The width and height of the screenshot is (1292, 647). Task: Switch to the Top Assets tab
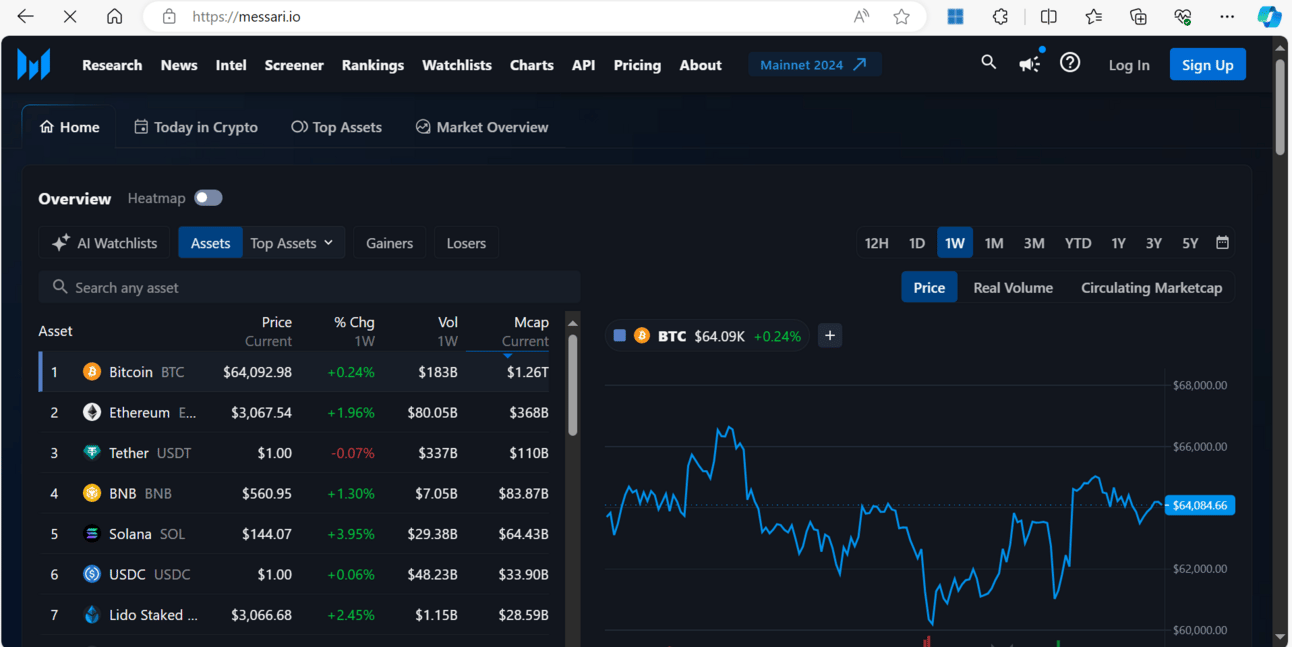pyautogui.click(x=336, y=127)
